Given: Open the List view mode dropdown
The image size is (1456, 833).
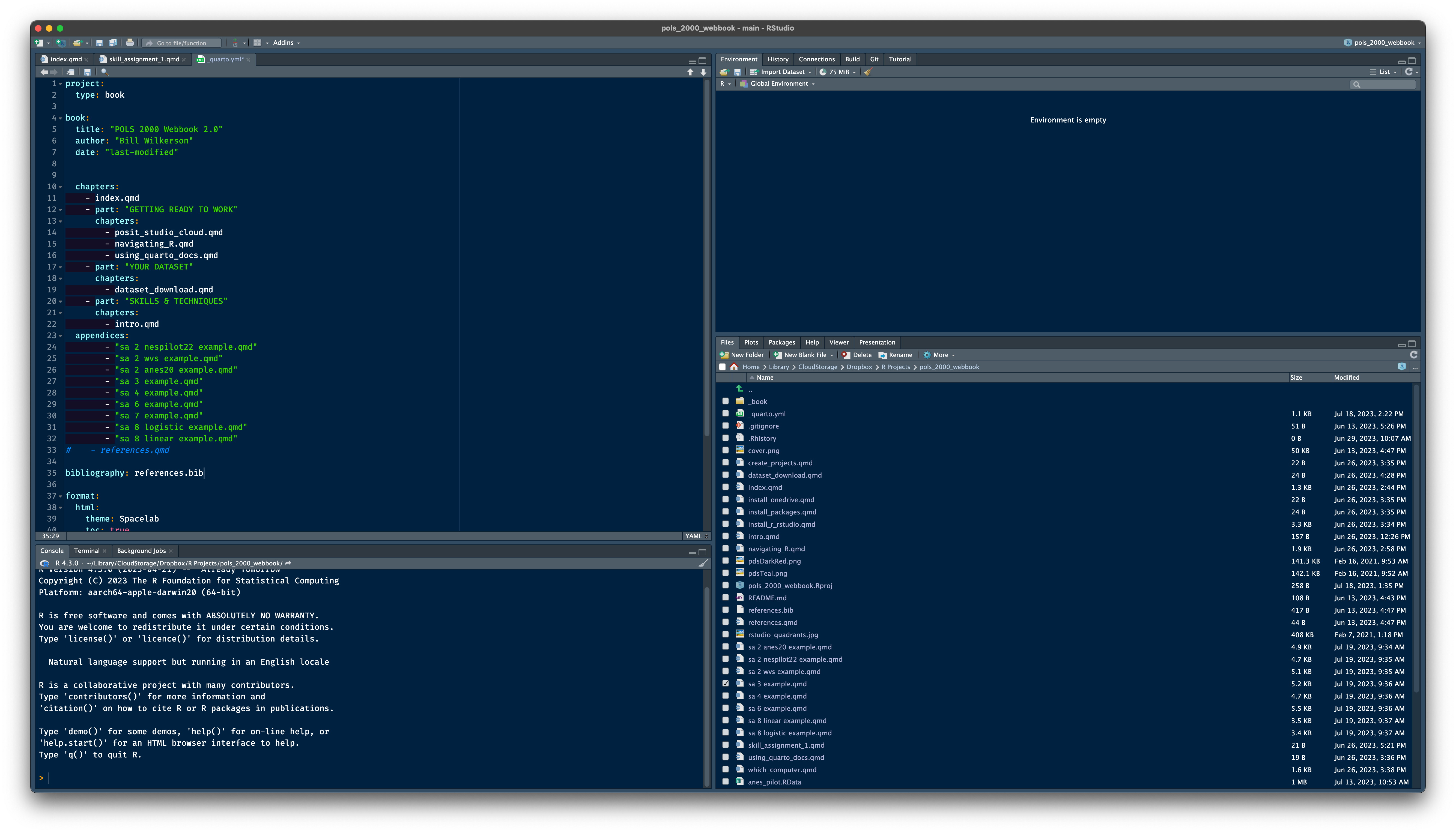Looking at the screenshot, I should pyautogui.click(x=1383, y=72).
